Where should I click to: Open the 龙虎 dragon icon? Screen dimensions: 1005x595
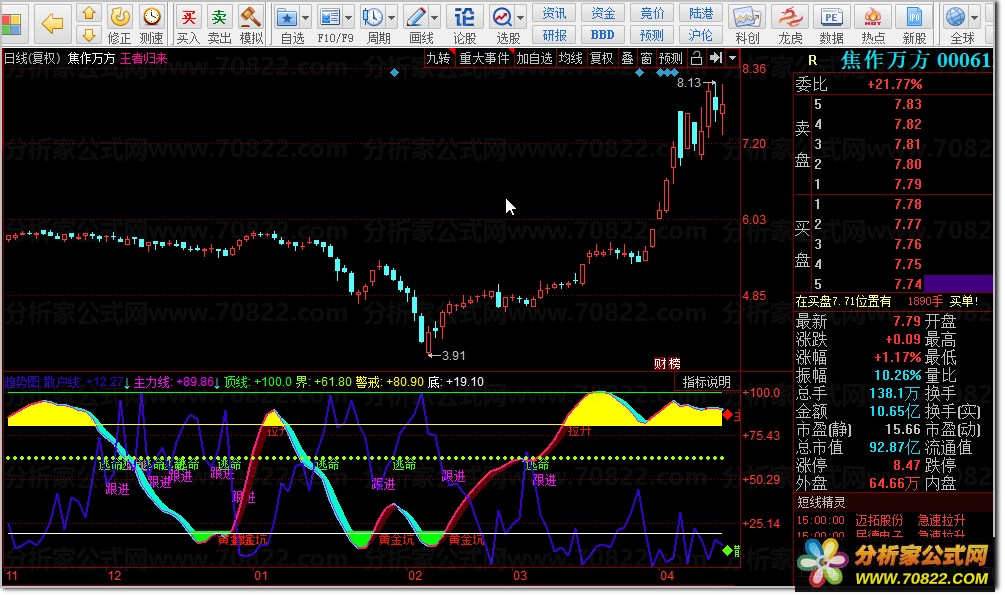coord(790,17)
